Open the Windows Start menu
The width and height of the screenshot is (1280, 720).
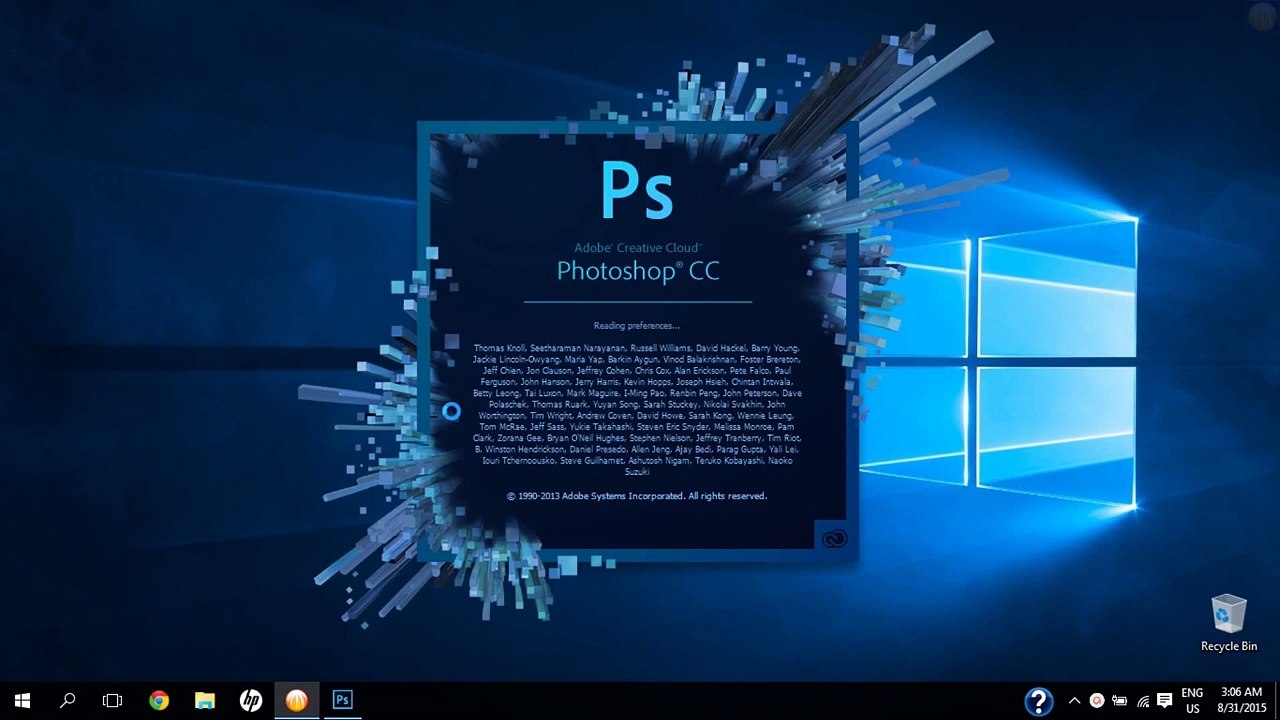pos(22,701)
